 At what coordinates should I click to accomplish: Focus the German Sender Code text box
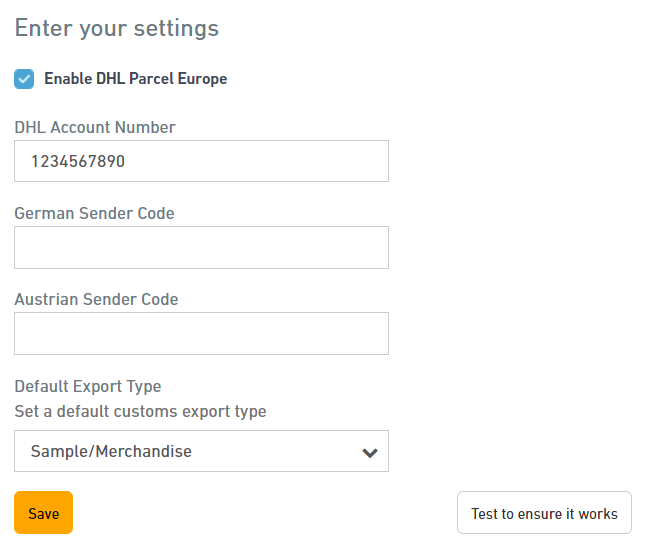pyautogui.click(x=201, y=247)
